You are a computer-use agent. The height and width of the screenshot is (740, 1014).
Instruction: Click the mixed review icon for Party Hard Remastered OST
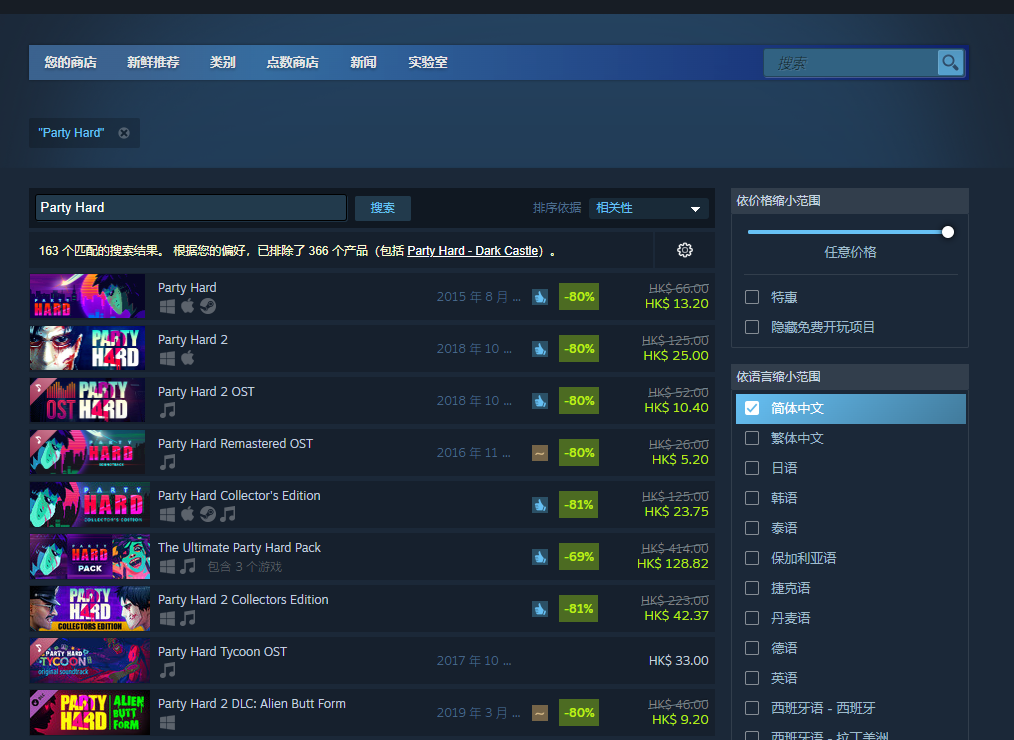click(540, 453)
